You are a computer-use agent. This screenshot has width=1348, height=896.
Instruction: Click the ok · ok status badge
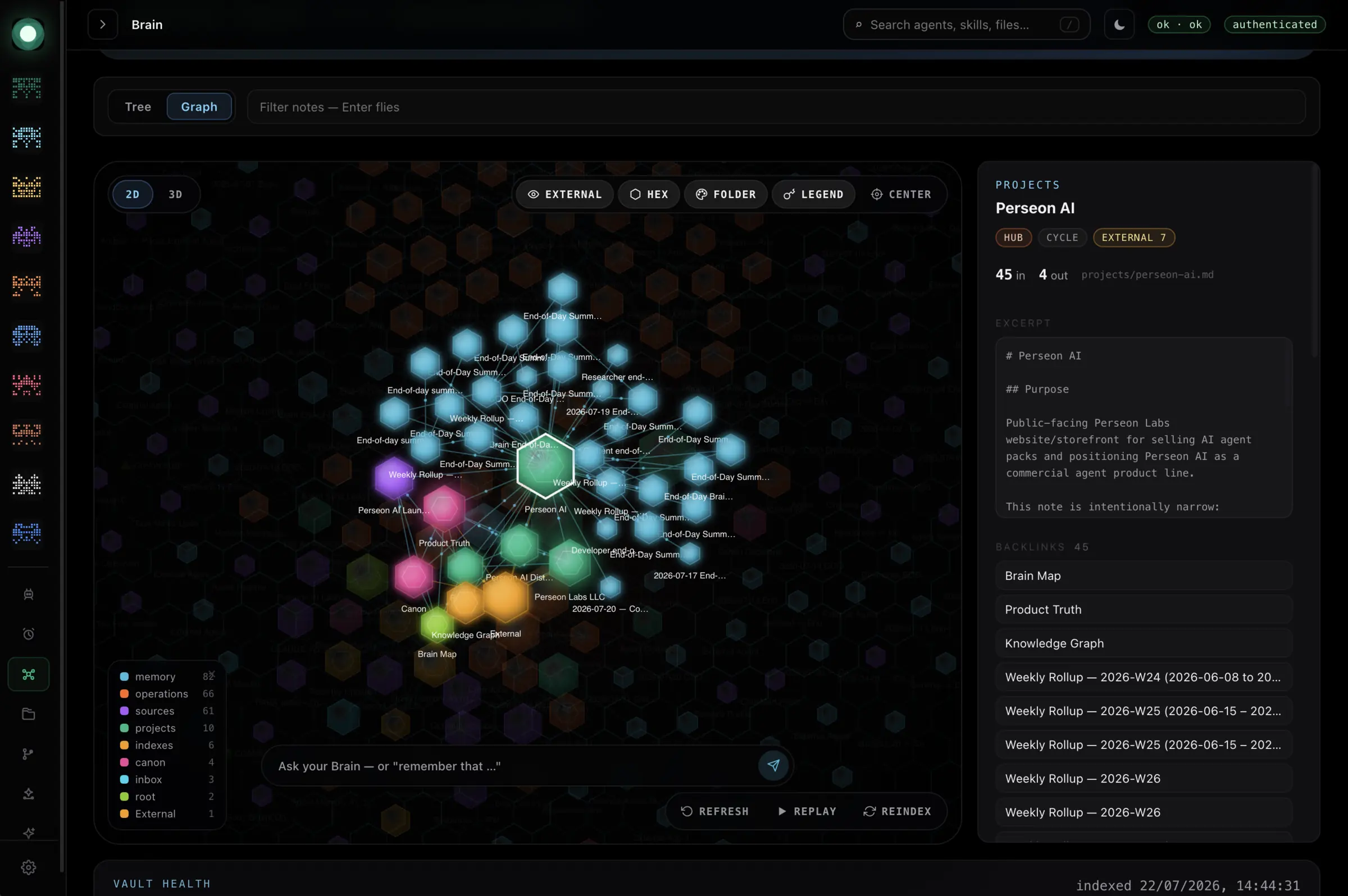(1179, 25)
